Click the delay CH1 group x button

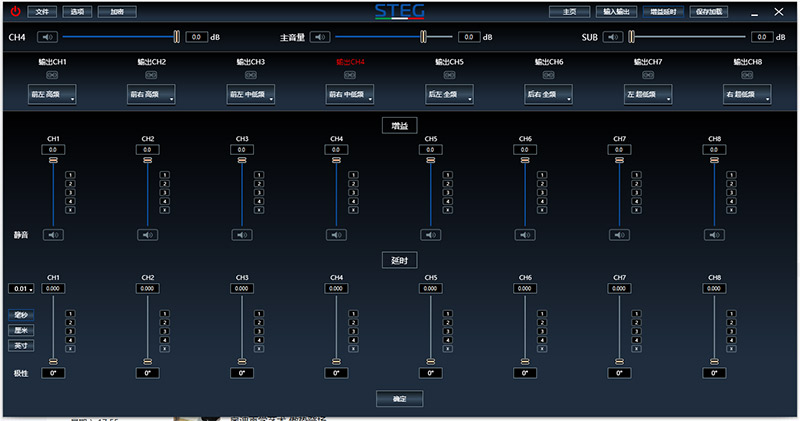point(70,349)
